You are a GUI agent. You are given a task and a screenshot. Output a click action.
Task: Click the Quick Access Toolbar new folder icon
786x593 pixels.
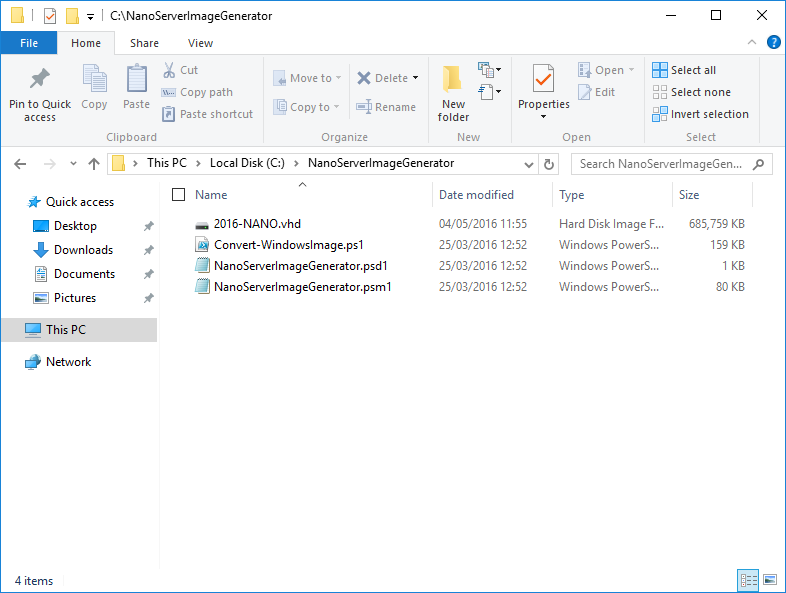[x=72, y=16]
